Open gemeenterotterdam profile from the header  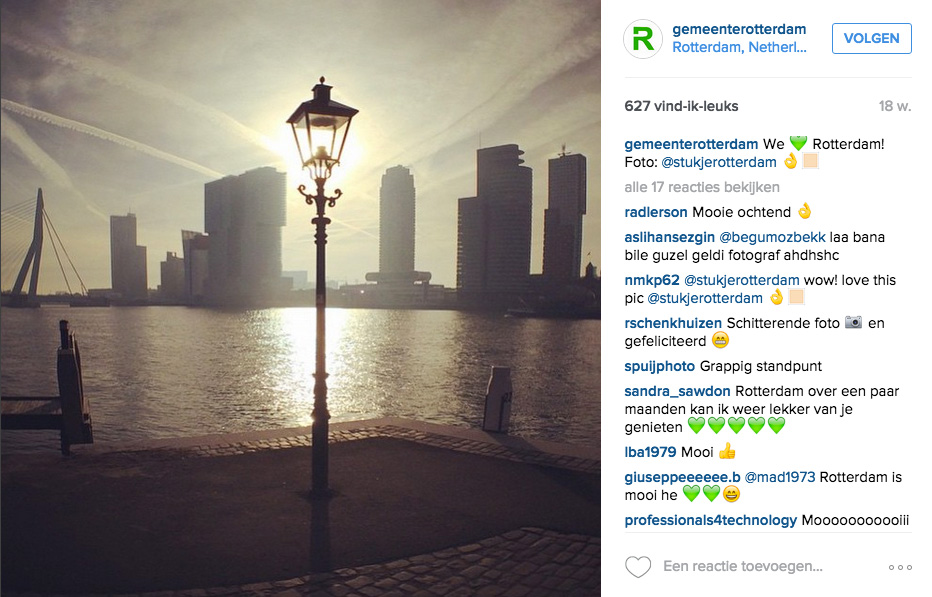(x=739, y=29)
